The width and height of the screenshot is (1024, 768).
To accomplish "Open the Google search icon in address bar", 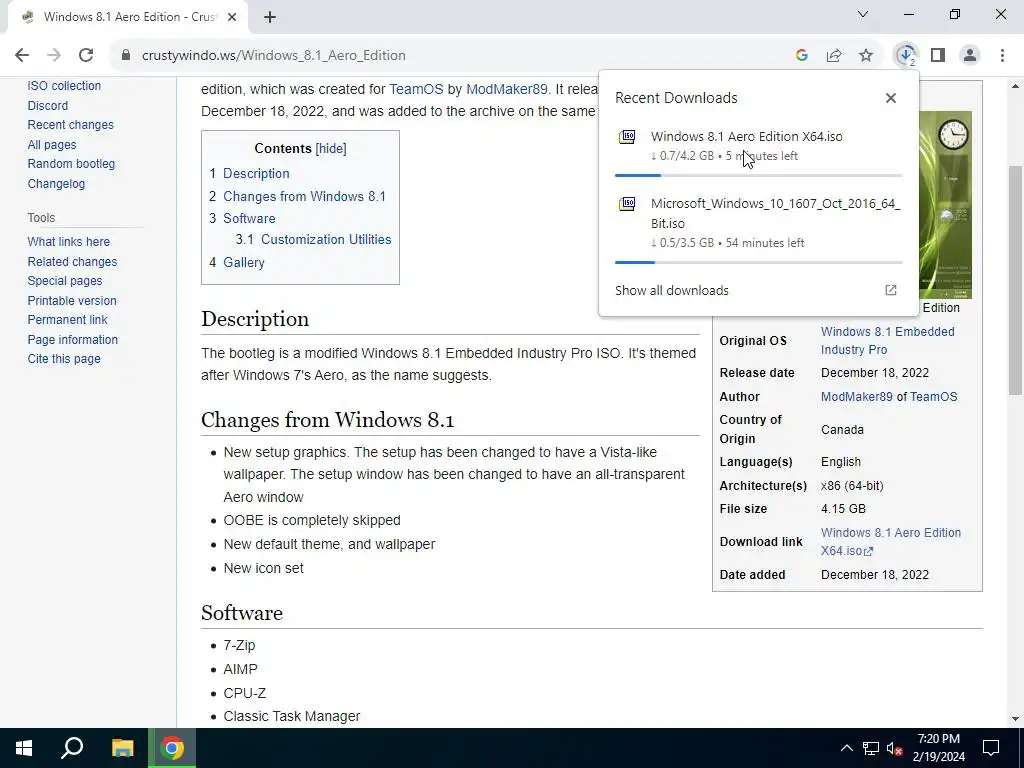I will (802, 56).
